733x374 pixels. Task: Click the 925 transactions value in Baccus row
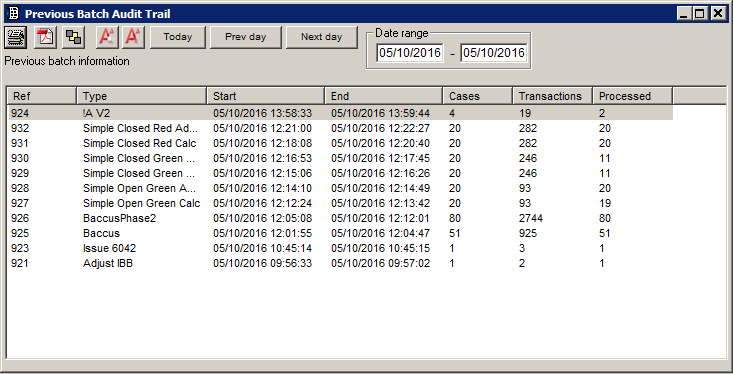tap(528, 233)
